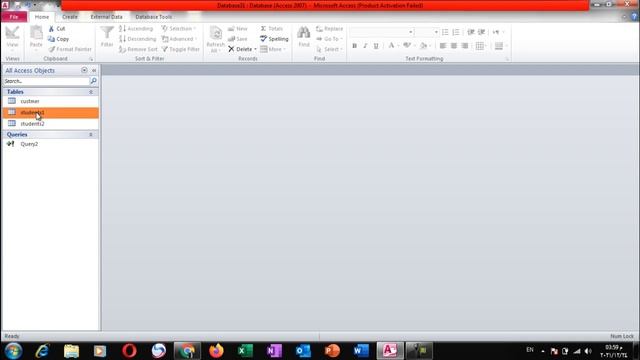640x360 pixels.
Task: Open Excel from the taskbar
Action: [x=245, y=351]
